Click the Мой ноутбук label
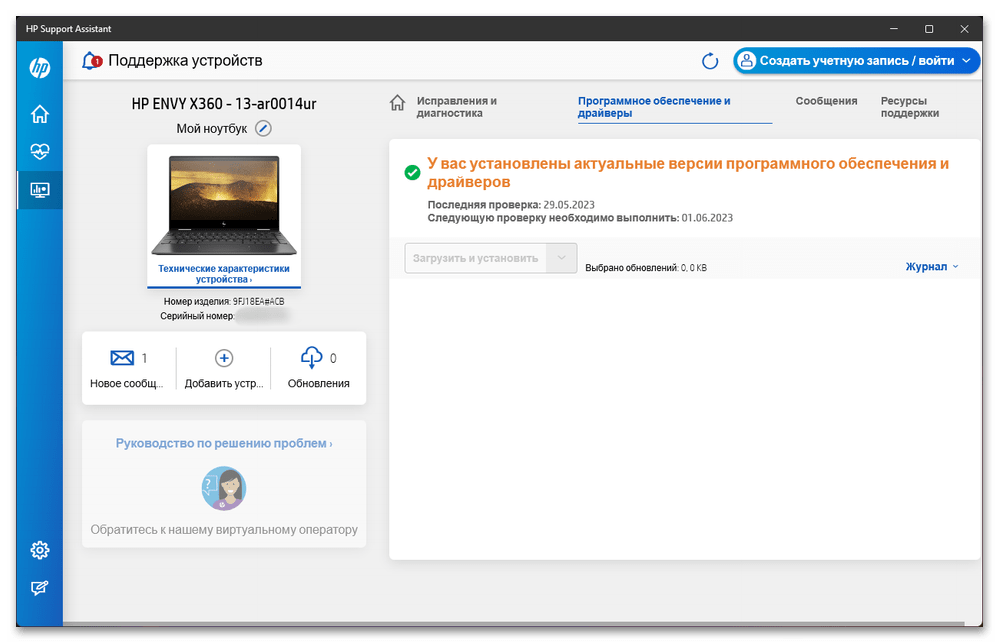The image size is (999, 643). point(212,129)
